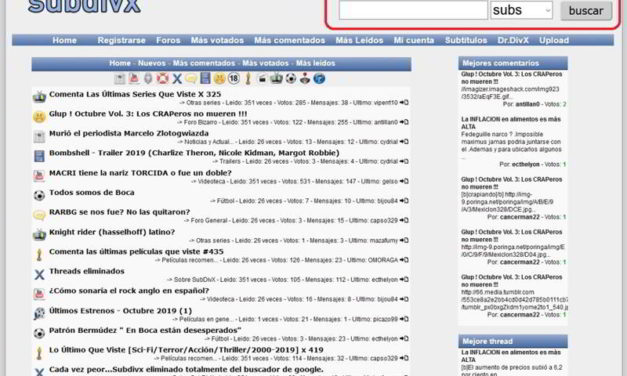Click the 'Foro General' category link on RARBG row
This screenshot has width=627, height=376.
tap(209, 221)
